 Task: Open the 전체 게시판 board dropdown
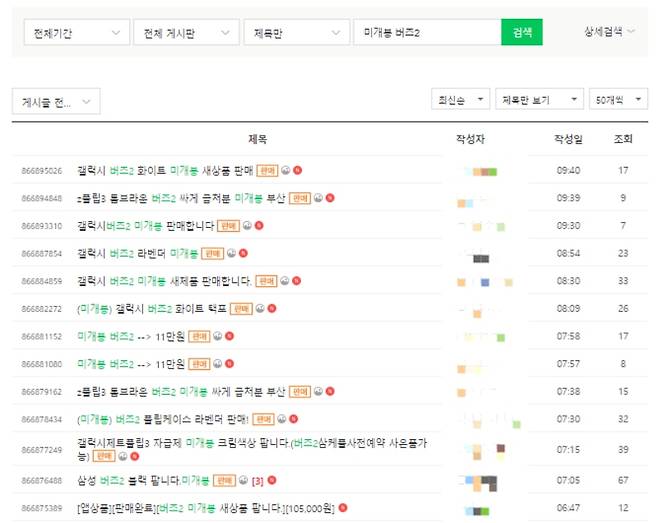pyautogui.click(x=187, y=32)
